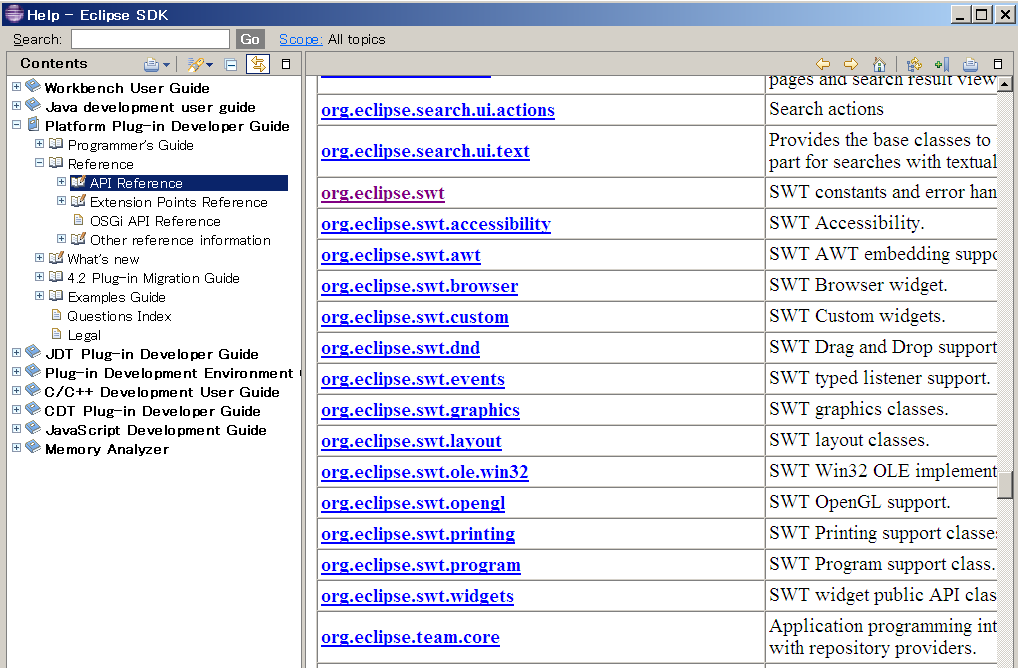Select 4.2 Plug-in Migration Guide
Viewport: 1018px width, 668px height.
point(153,278)
